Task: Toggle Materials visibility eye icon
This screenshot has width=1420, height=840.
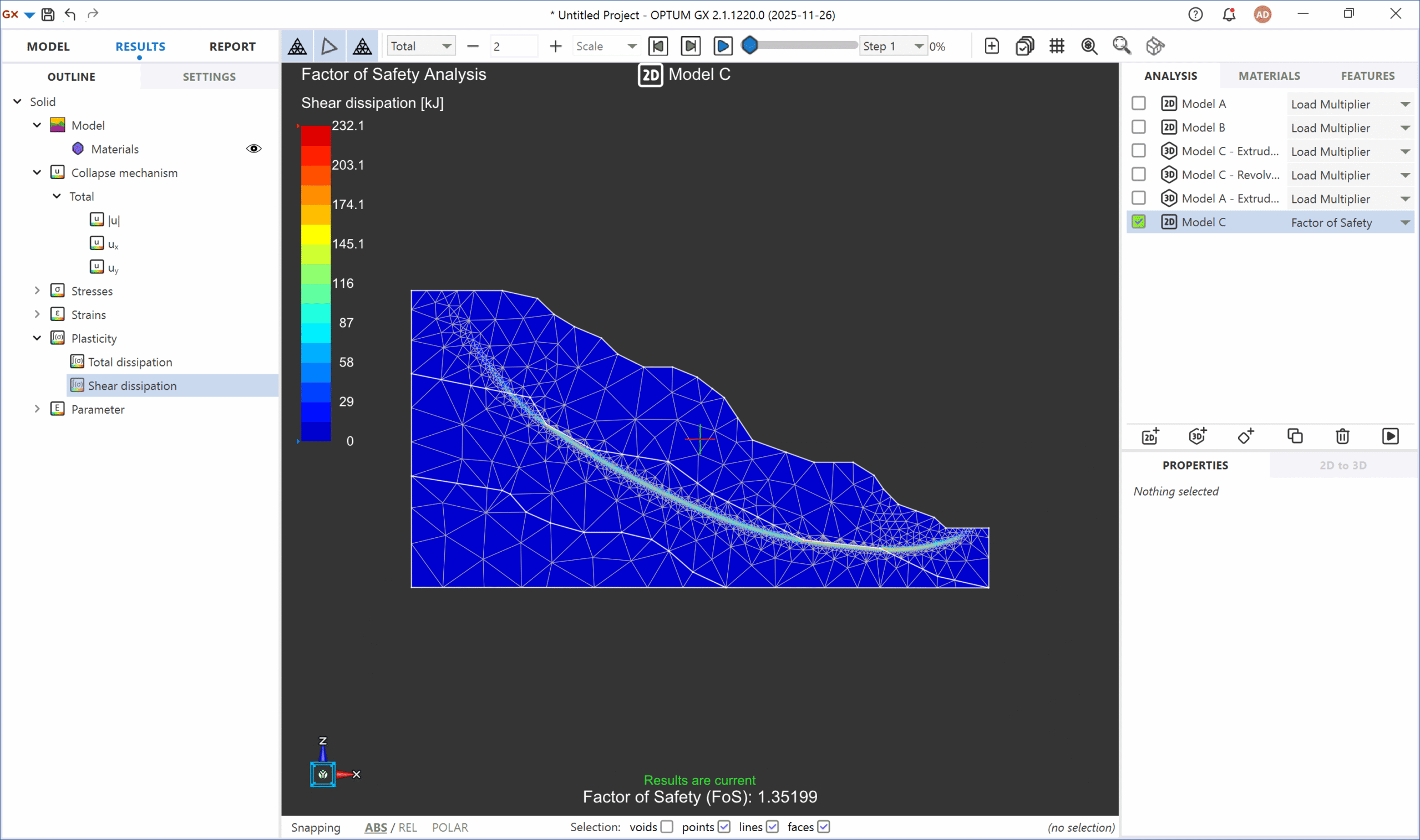Action: tap(253, 149)
